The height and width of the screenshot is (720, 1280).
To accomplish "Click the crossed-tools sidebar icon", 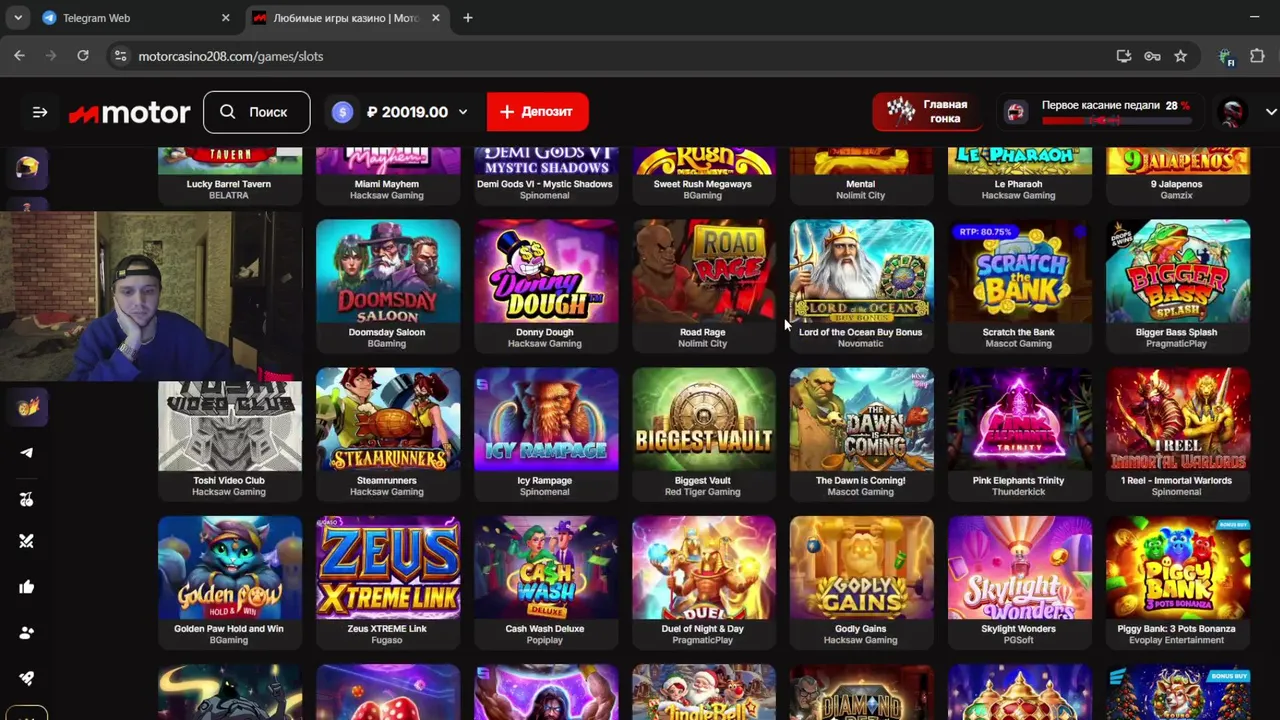I will [27, 541].
